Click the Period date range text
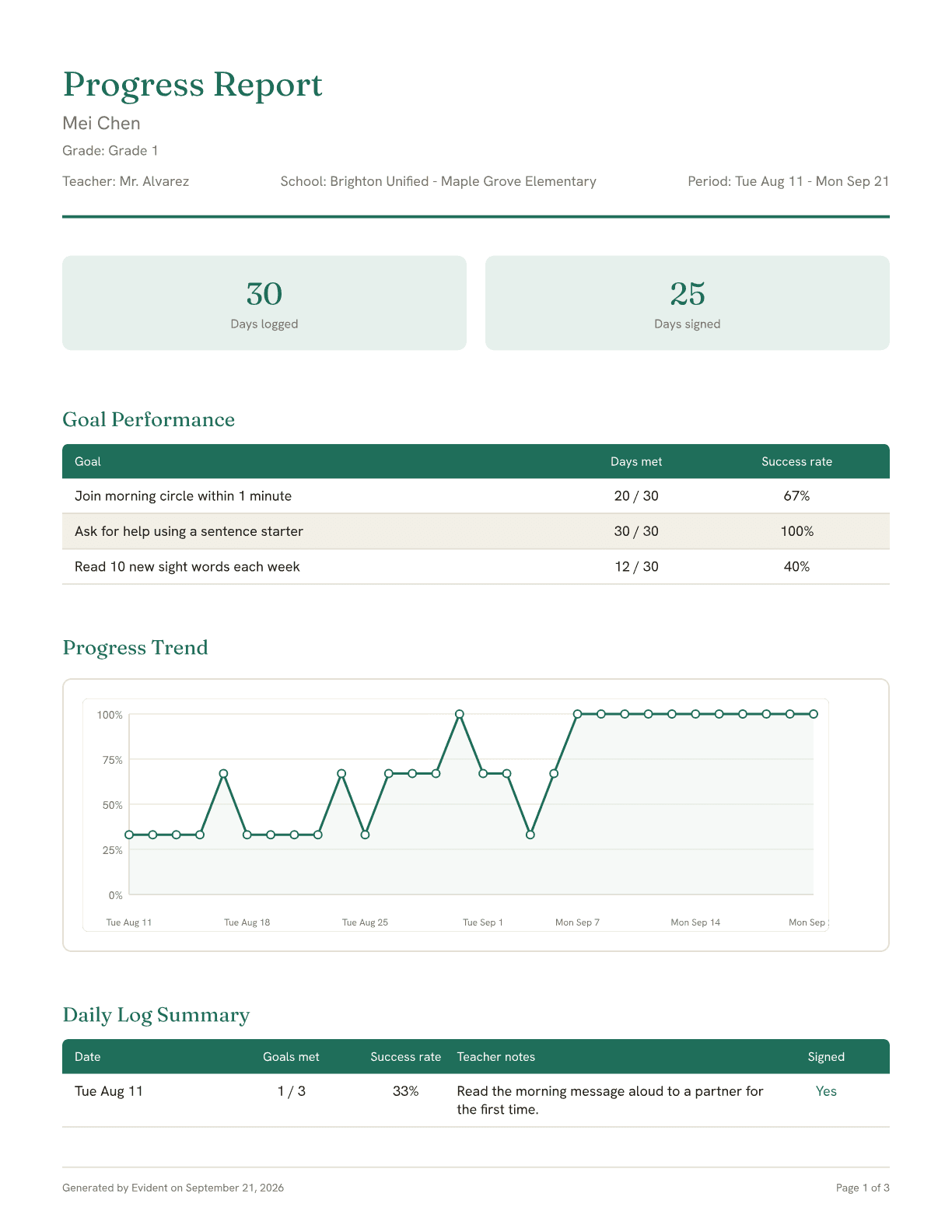Screen dimensions: 952x1232 click(788, 181)
